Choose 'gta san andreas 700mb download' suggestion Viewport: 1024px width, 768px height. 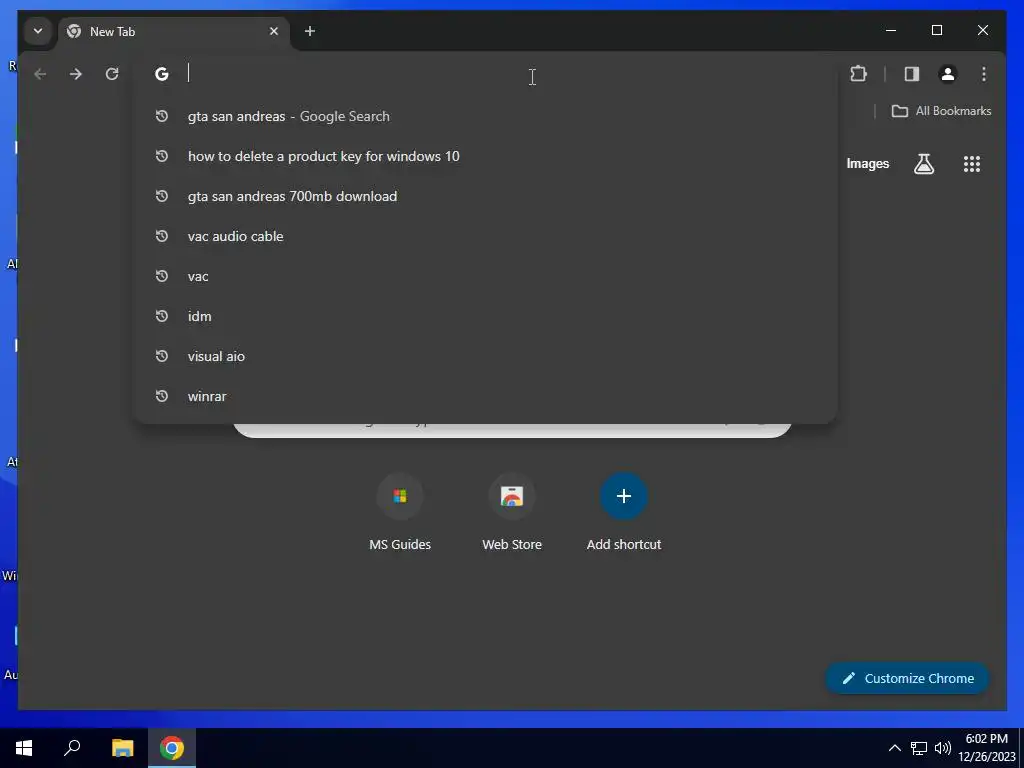point(485,196)
